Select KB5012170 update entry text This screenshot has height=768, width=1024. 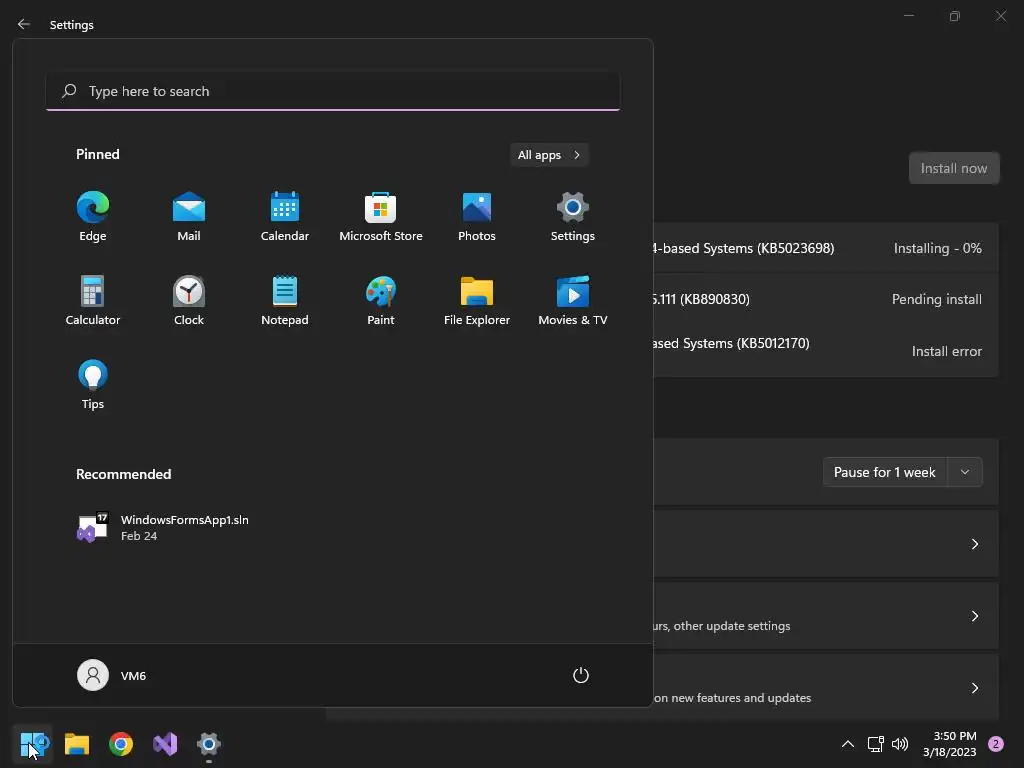731,344
